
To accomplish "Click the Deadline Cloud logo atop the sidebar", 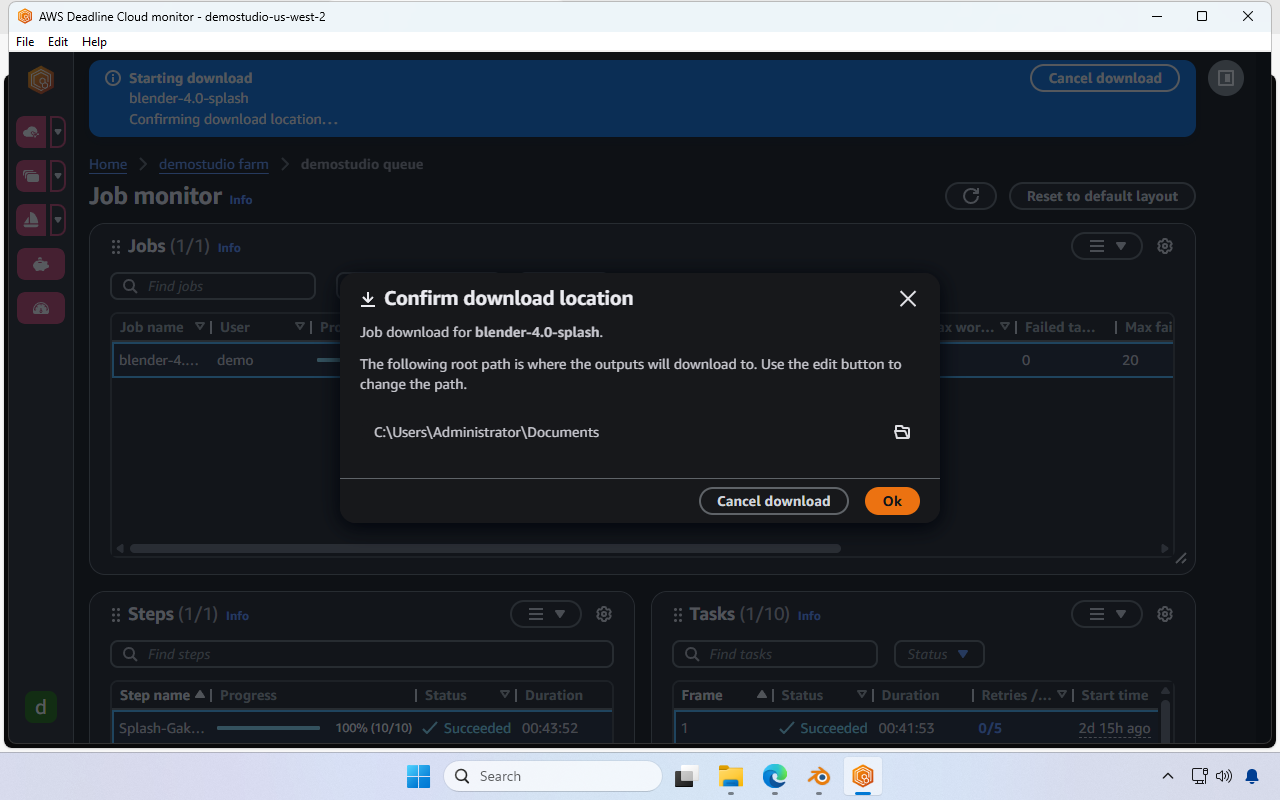I will pyautogui.click(x=41, y=79).
